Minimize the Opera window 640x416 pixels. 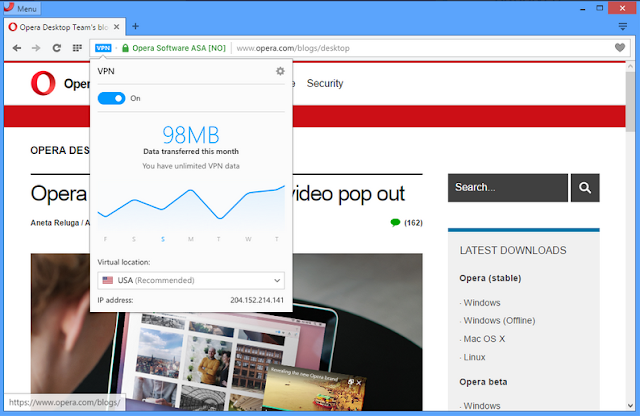point(583,8)
